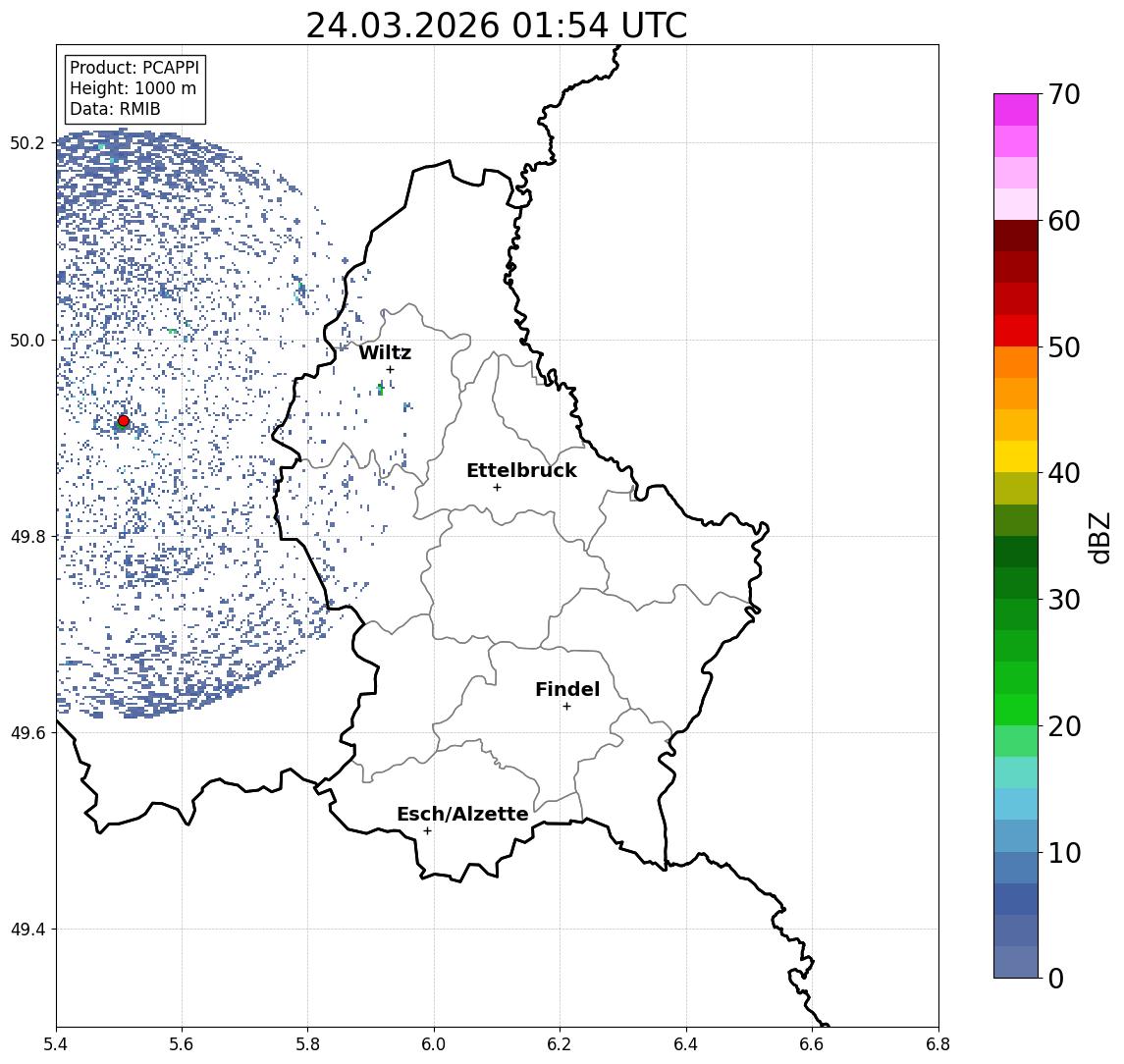Click the 'Data: RMIB' legend line
Image resolution: width=1124 pixels, height=1064 pixels.
pyautogui.click(x=115, y=109)
